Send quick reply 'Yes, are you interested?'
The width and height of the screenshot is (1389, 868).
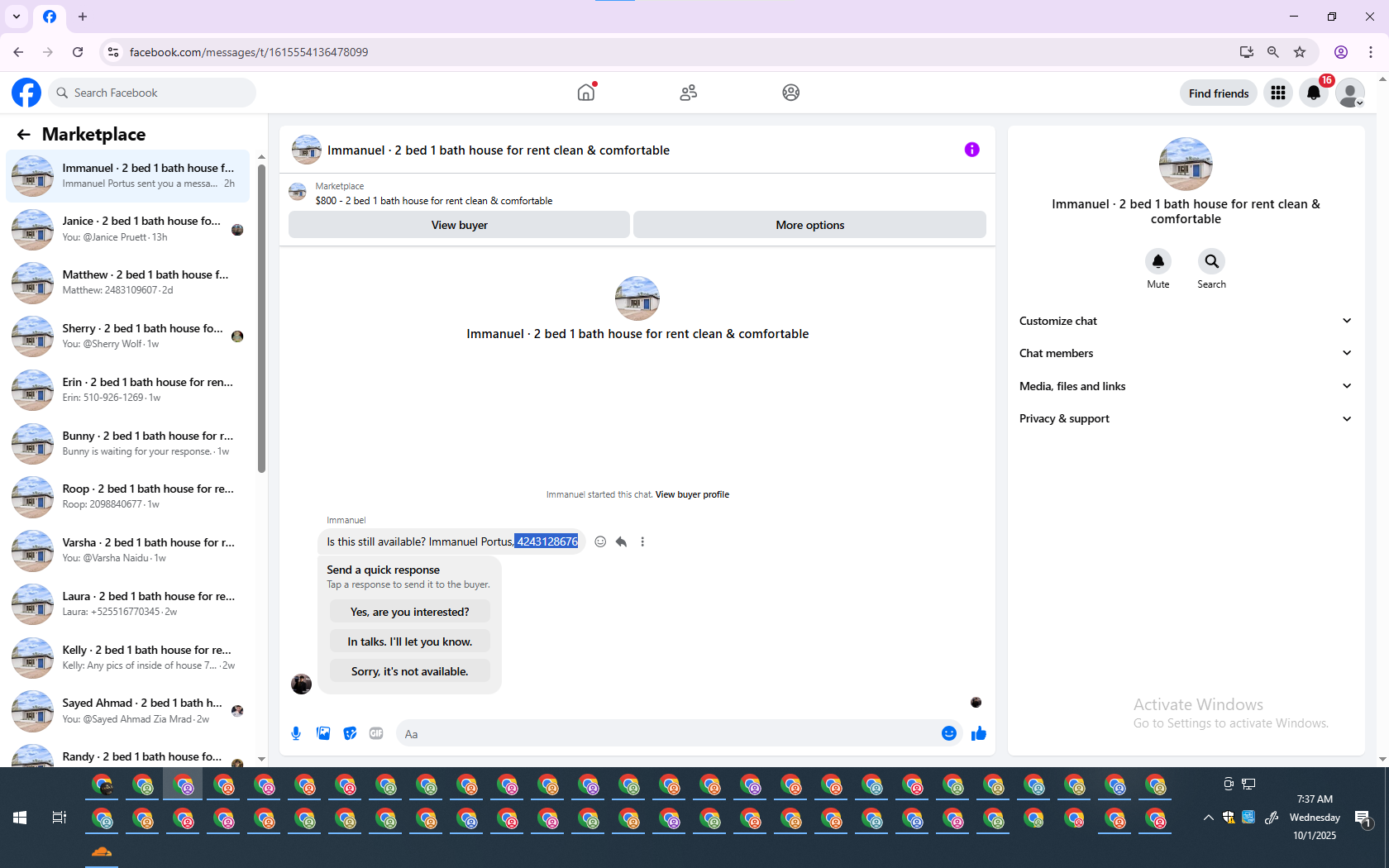point(409,612)
